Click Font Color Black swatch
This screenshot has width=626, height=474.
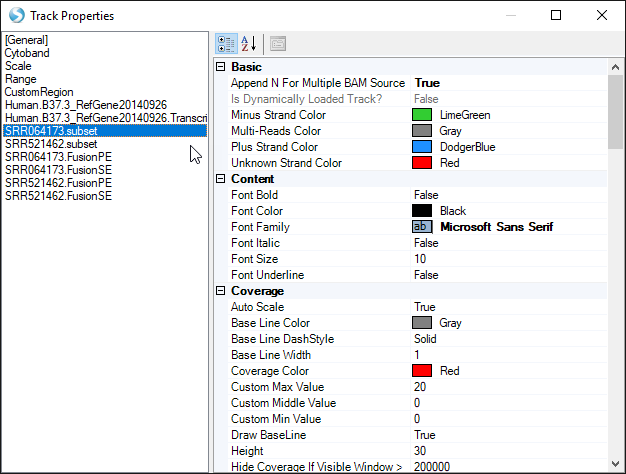click(422, 211)
